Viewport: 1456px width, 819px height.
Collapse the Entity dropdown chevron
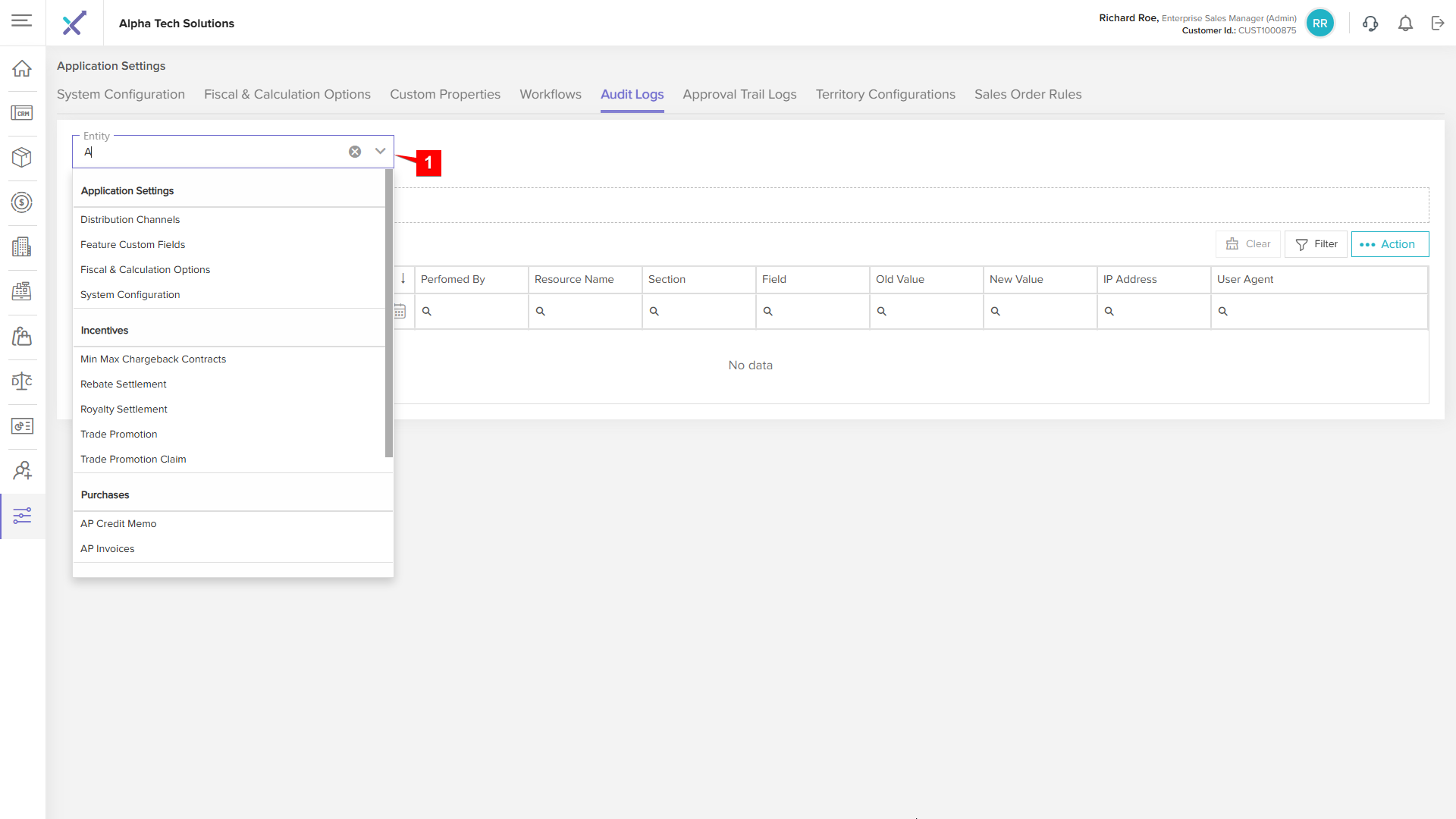tap(381, 152)
